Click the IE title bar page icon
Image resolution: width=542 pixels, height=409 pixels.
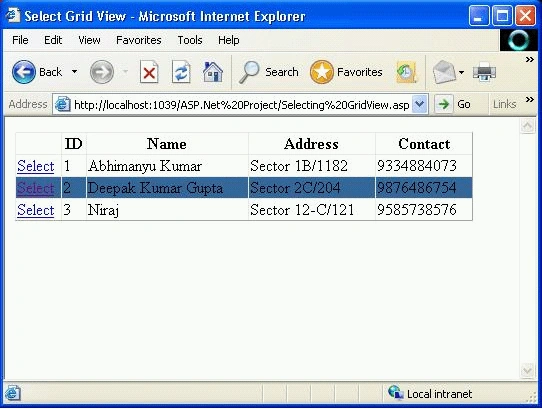(x=12, y=15)
